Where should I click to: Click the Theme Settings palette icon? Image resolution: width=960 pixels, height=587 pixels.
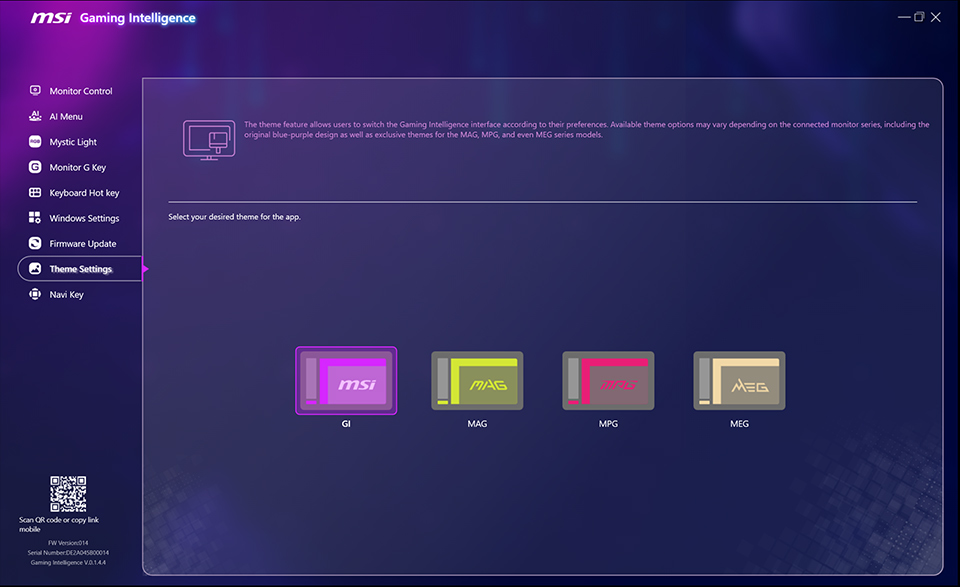(36, 268)
